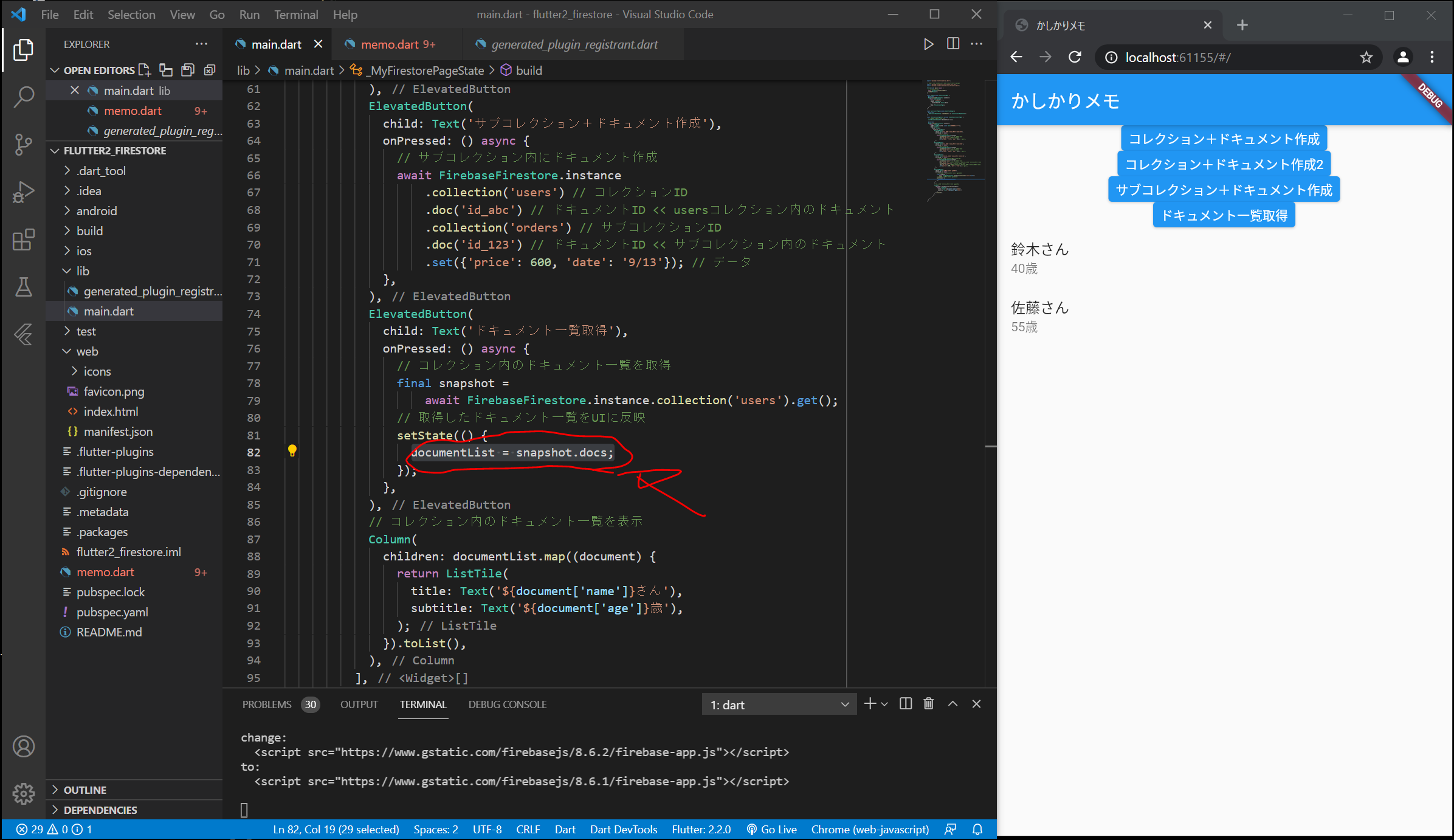
Task: Open the Source Control view
Action: (x=24, y=144)
